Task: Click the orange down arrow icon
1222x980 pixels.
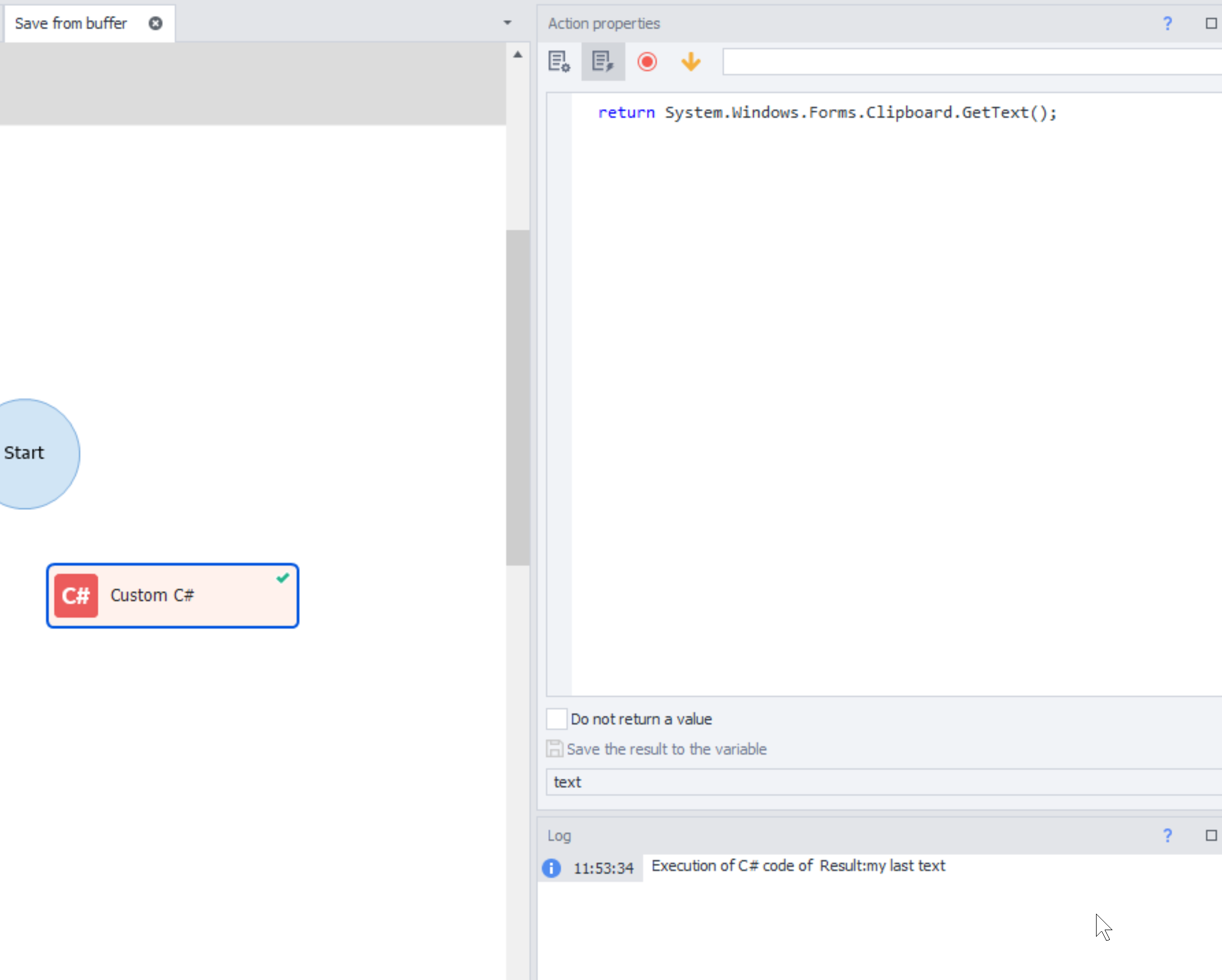Action: click(690, 61)
